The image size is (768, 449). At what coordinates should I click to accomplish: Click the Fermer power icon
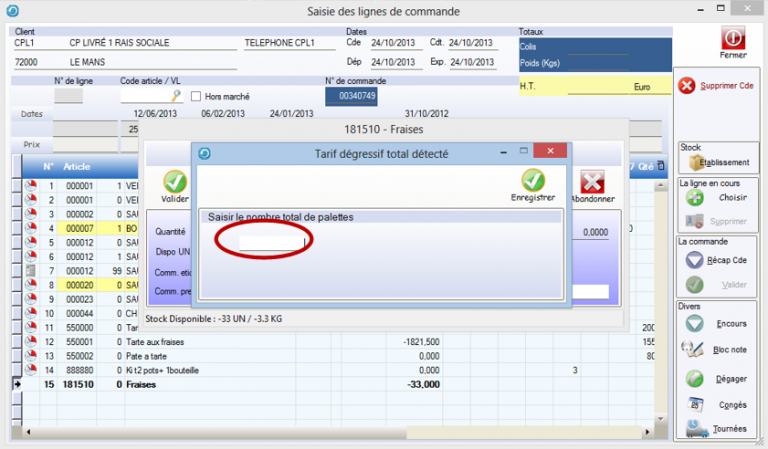coord(733,37)
